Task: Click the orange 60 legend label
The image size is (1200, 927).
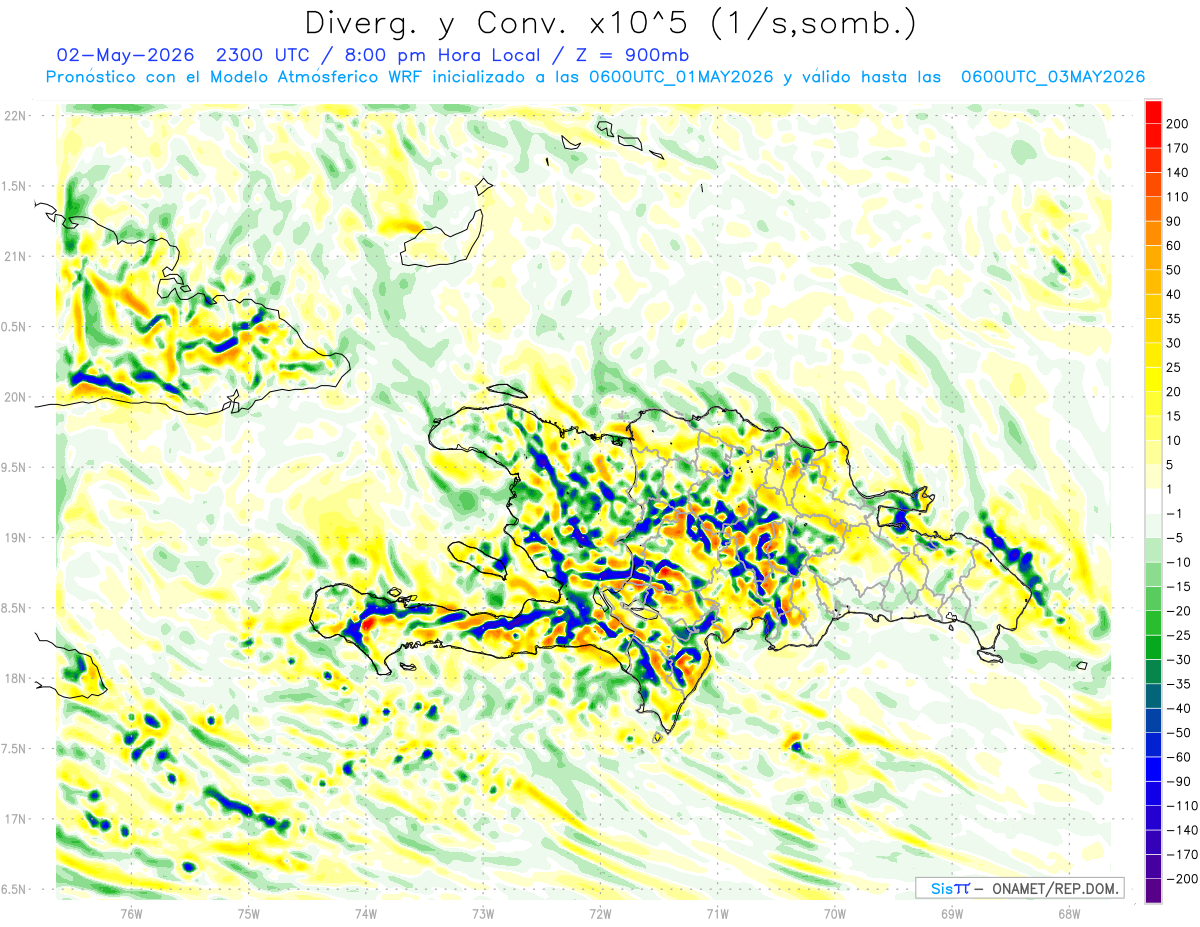Action: tap(1174, 246)
